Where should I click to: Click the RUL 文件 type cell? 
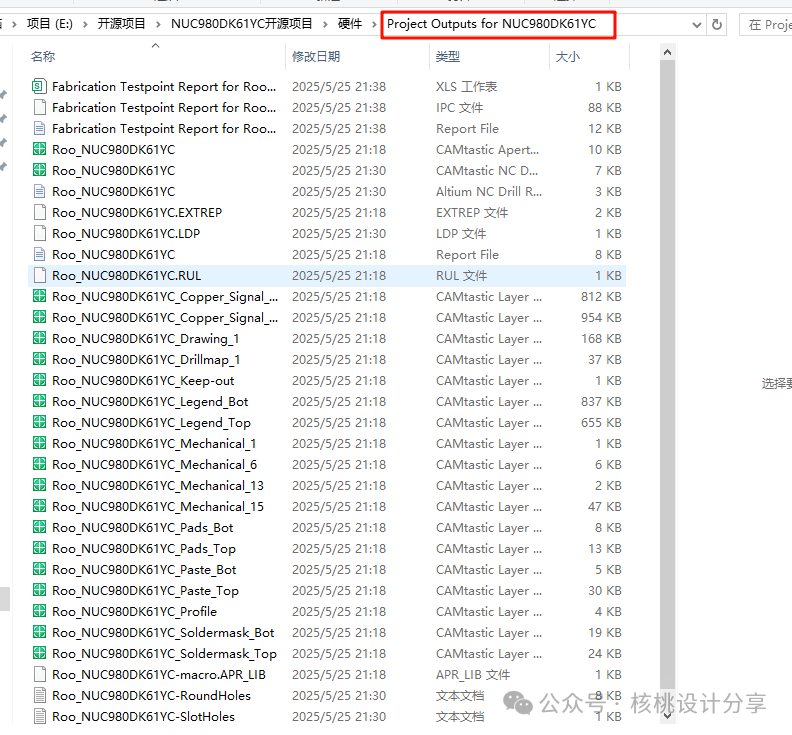462,276
